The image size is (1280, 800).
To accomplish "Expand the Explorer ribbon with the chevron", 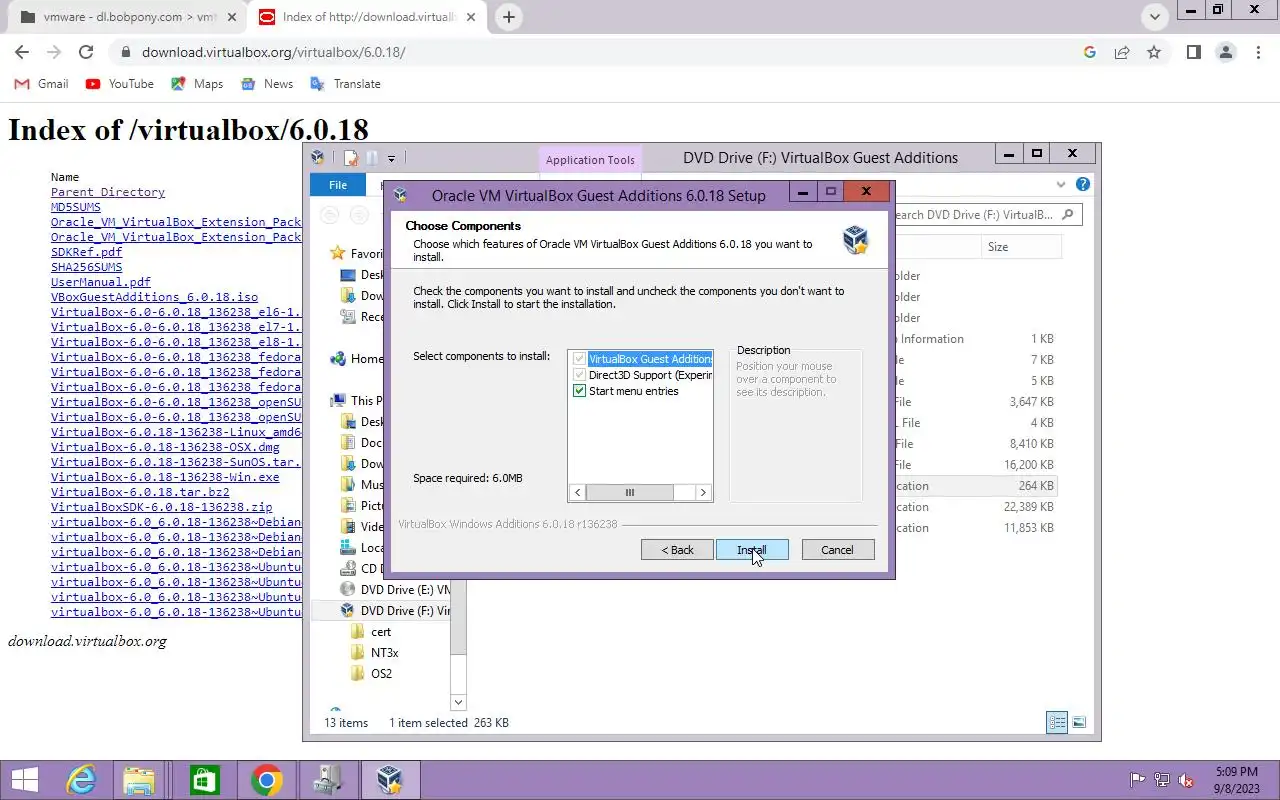I will pyautogui.click(x=1062, y=185).
